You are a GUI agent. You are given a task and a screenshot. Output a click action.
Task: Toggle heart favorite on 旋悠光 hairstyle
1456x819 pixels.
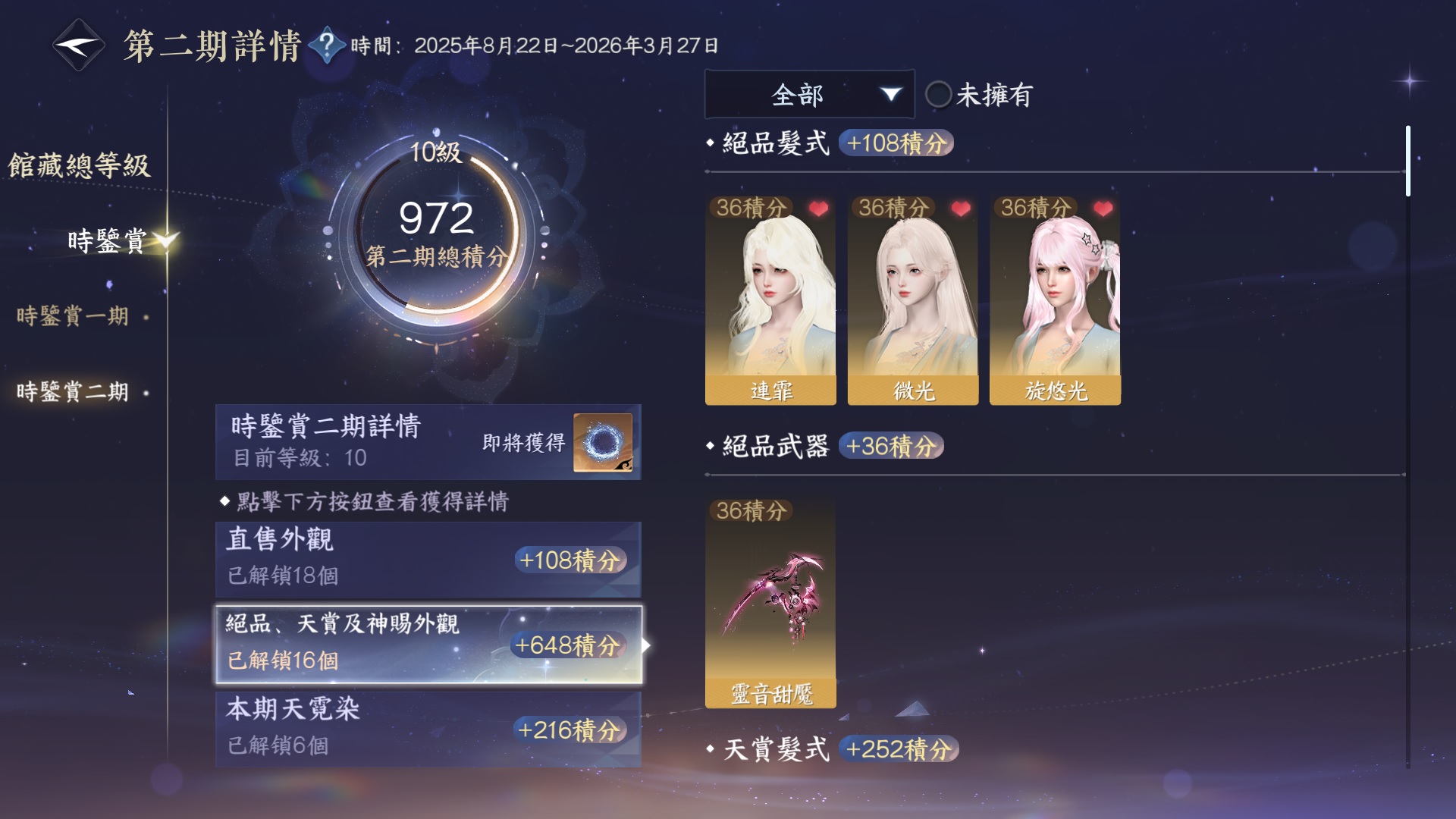[x=1103, y=208]
